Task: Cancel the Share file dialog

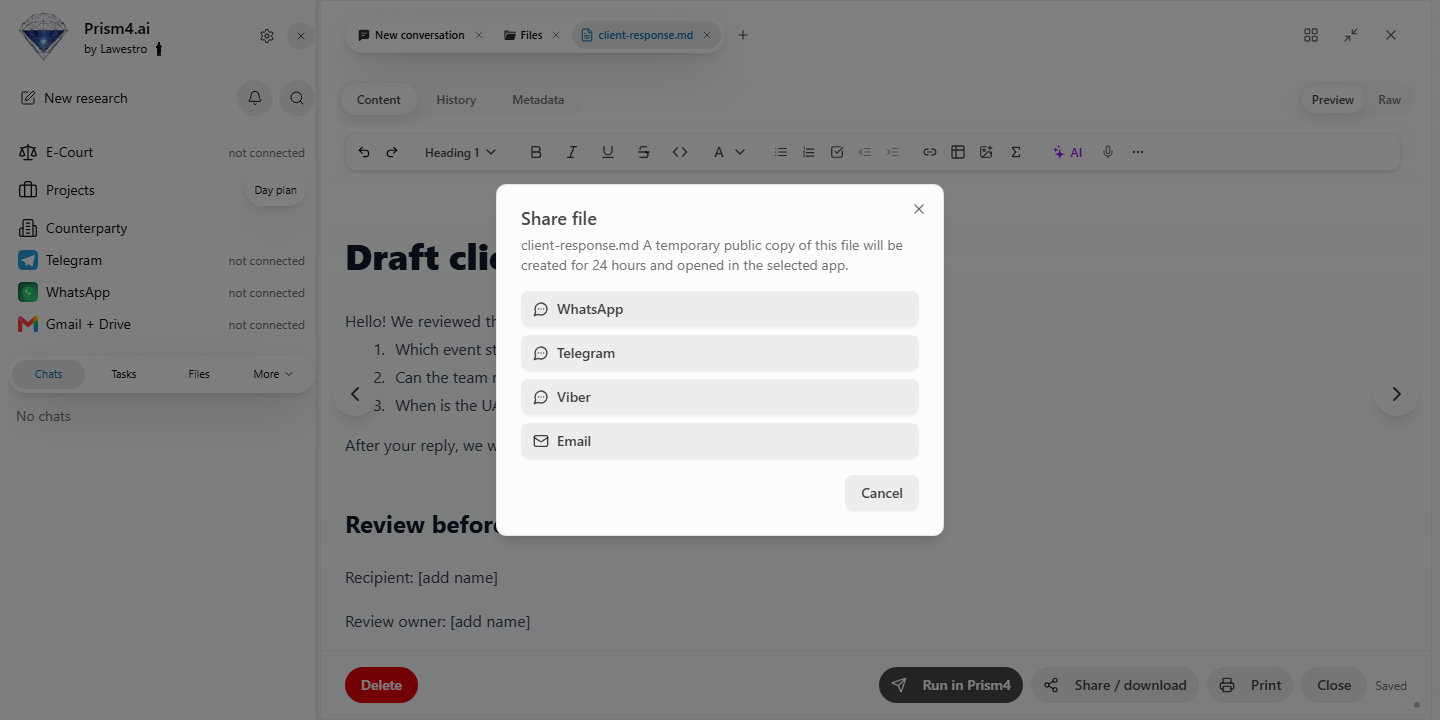Action: coord(881,493)
